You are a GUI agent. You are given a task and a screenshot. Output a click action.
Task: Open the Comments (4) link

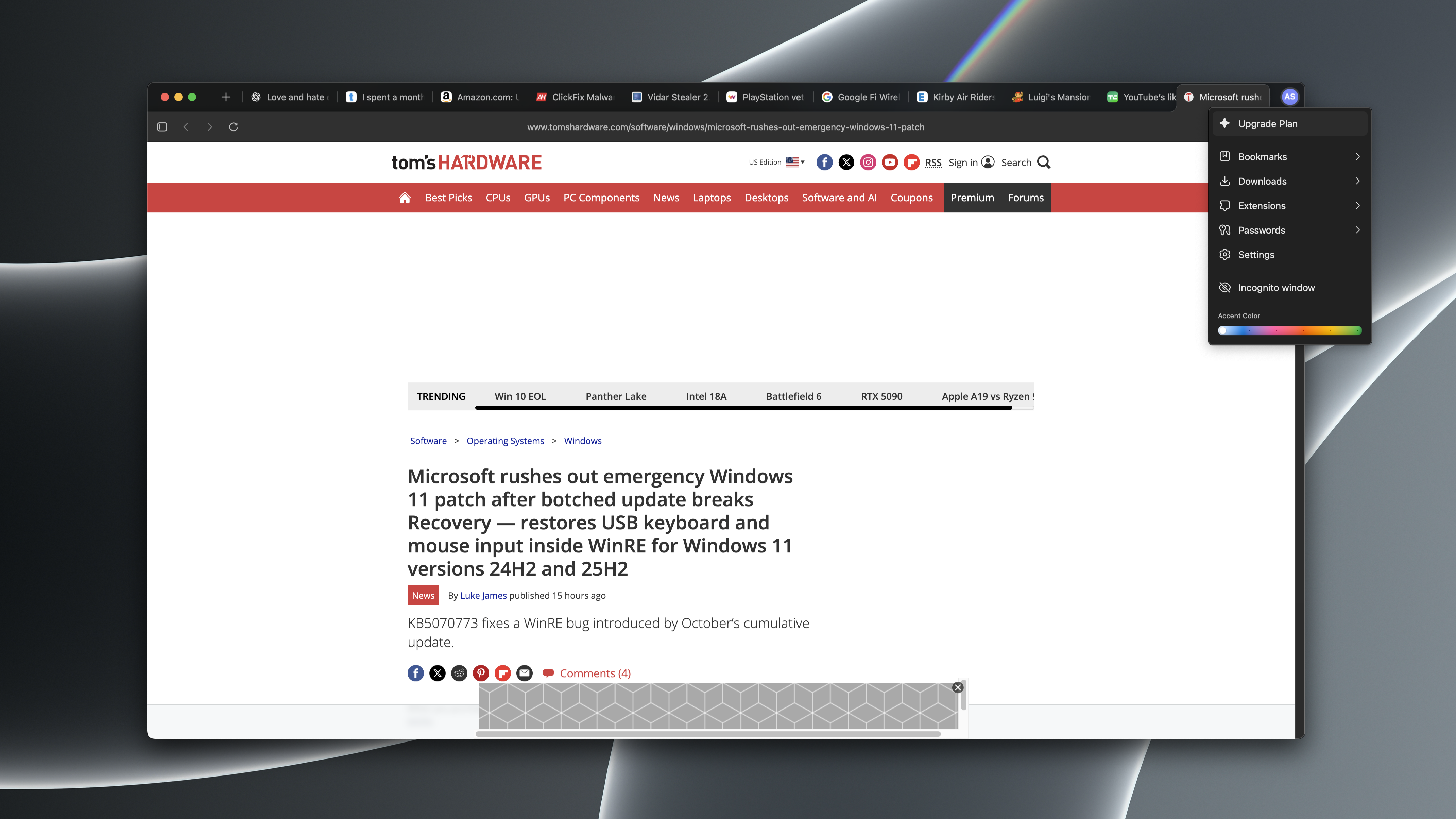pyautogui.click(x=595, y=673)
